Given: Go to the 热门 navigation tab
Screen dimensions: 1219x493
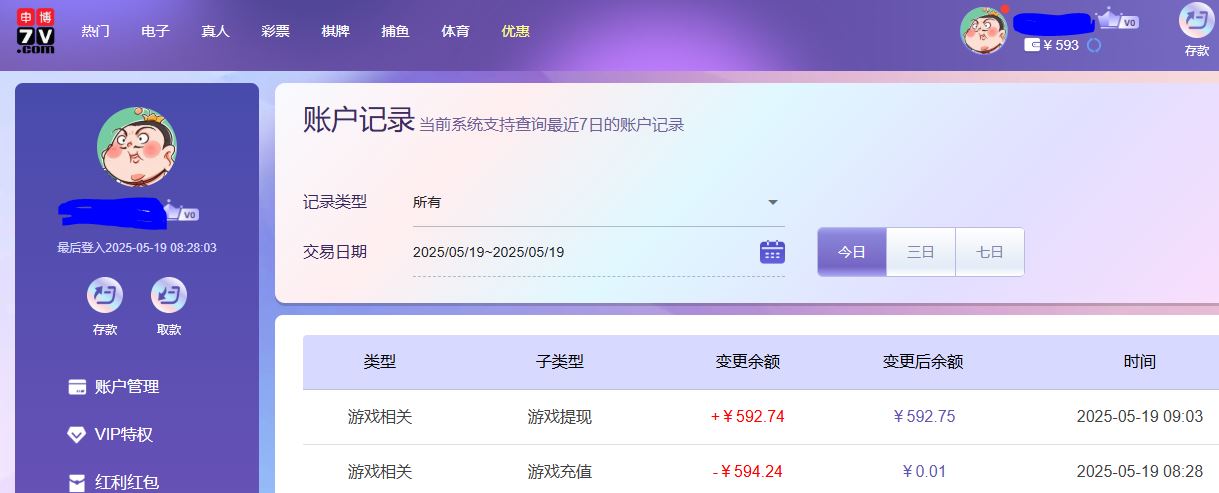Looking at the screenshot, I should [x=95, y=31].
